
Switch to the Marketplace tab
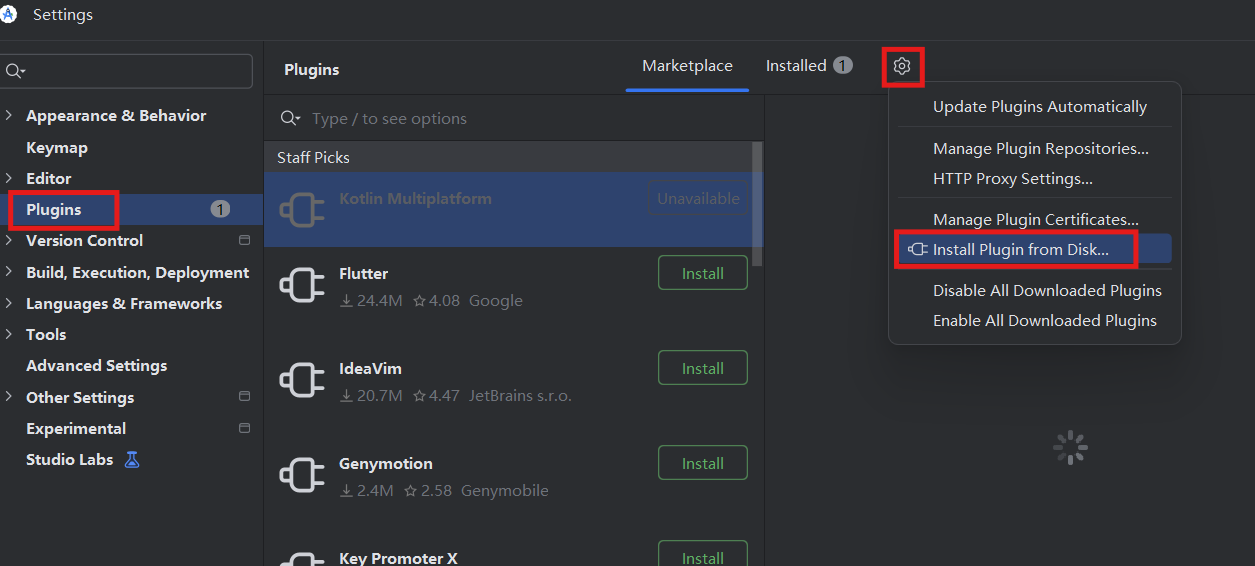[687, 66]
